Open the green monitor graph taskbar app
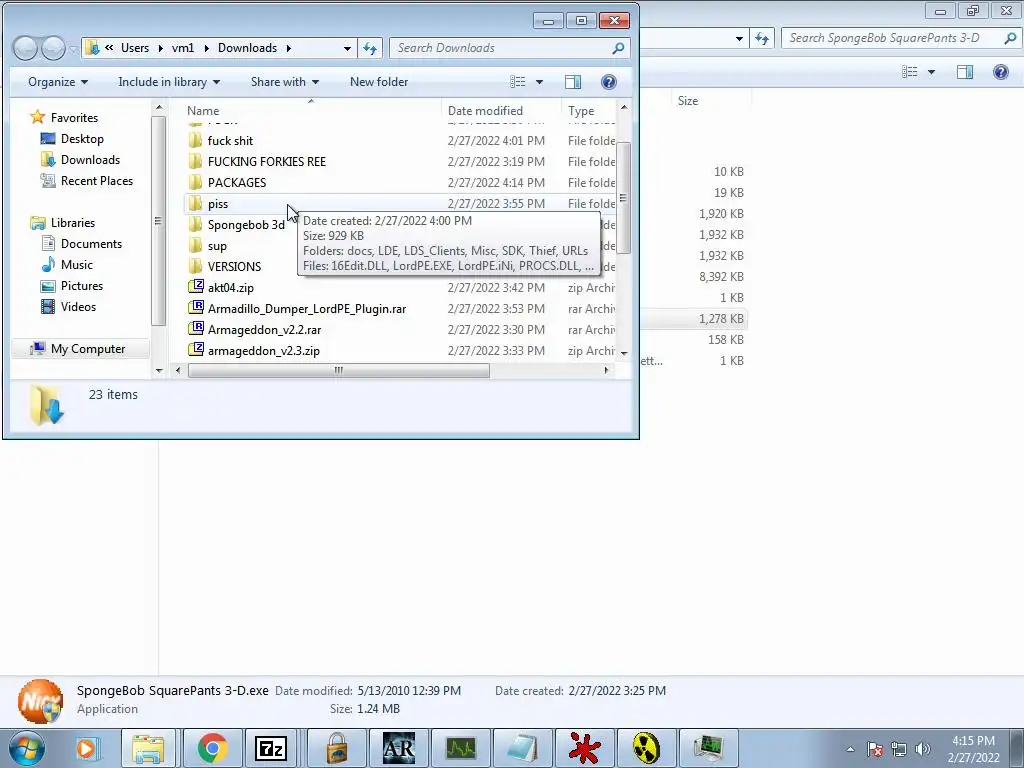1024x768 pixels. pyautogui.click(x=460, y=748)
